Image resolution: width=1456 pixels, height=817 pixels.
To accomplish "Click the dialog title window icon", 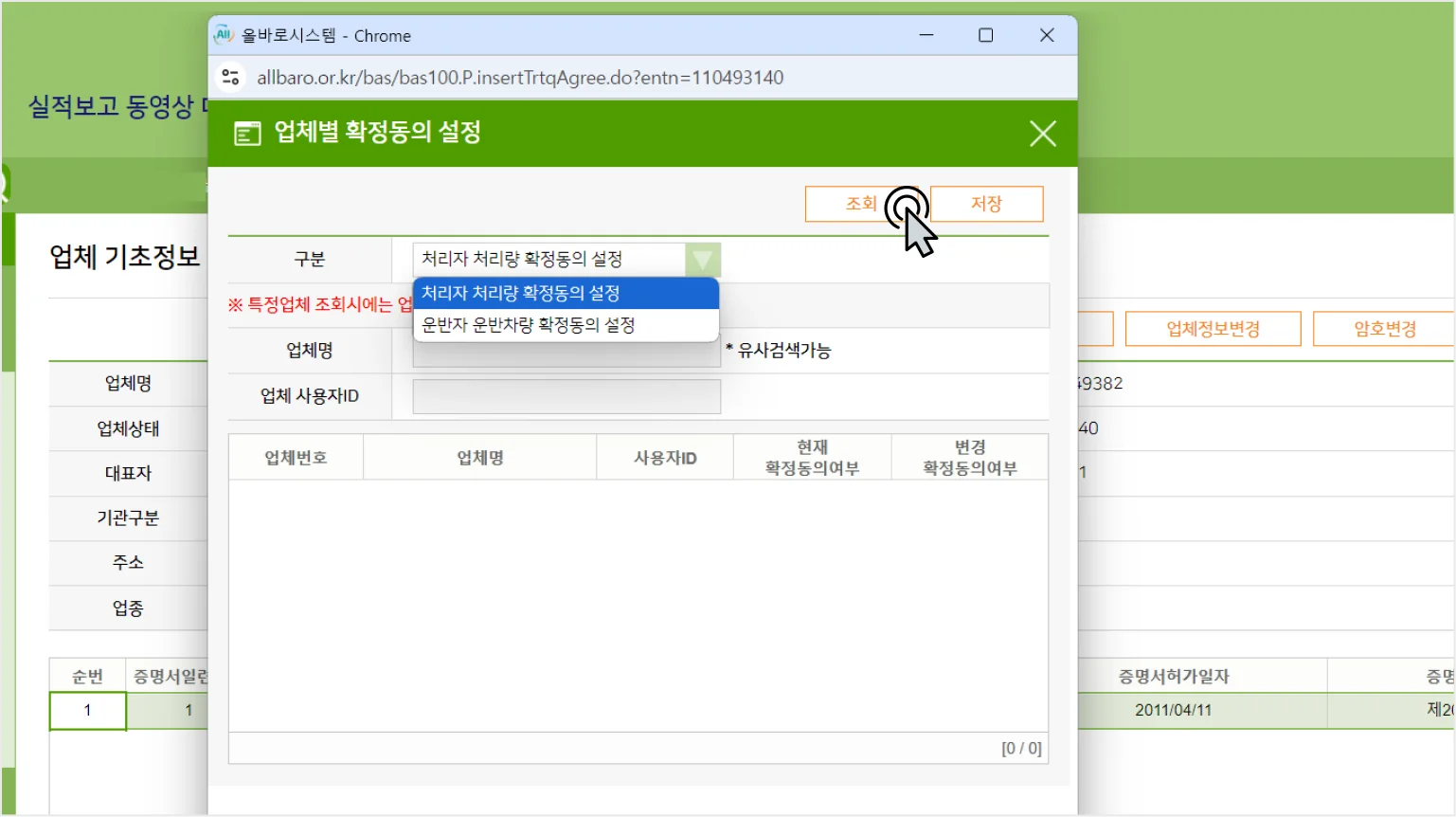I will [247, 134].
